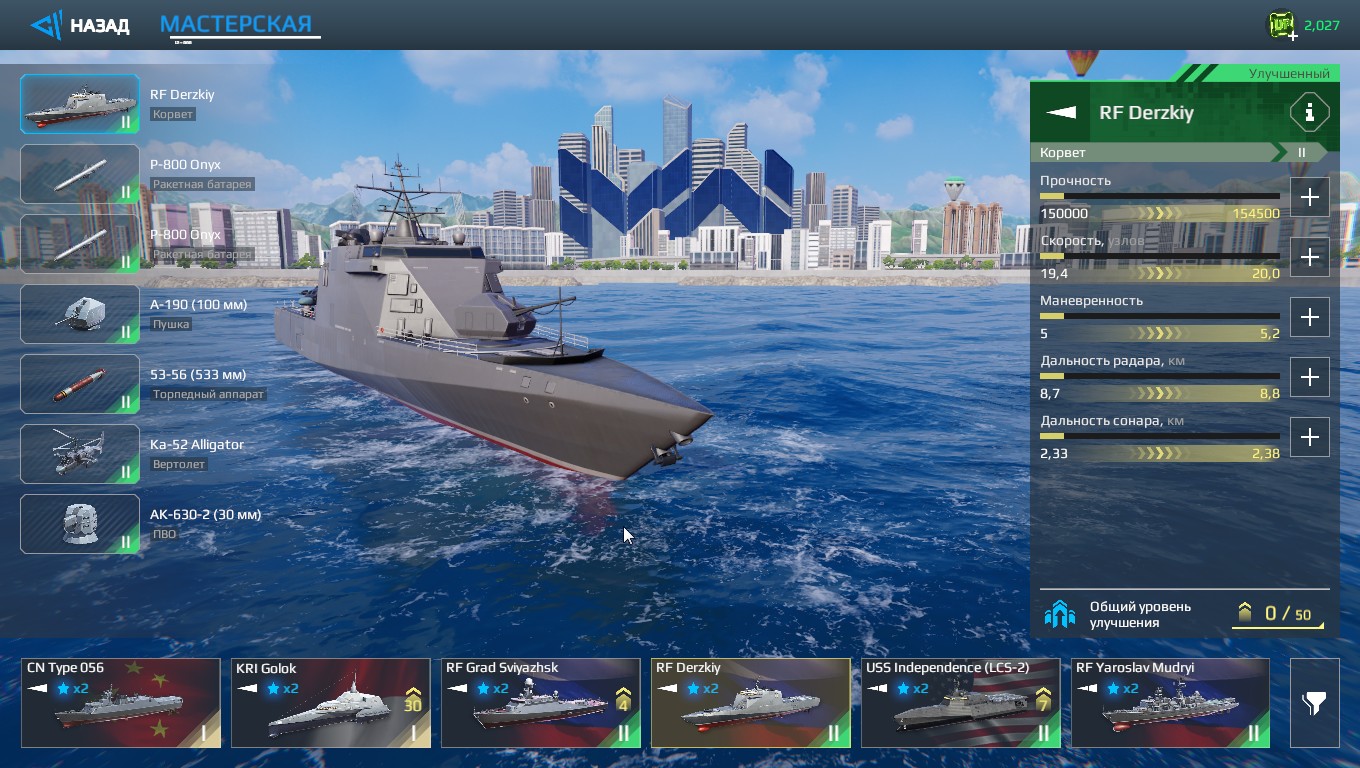This screenshot has height=768, width=1360.
Task: Open the ship filter funnel button
Action: point(1314,703)
